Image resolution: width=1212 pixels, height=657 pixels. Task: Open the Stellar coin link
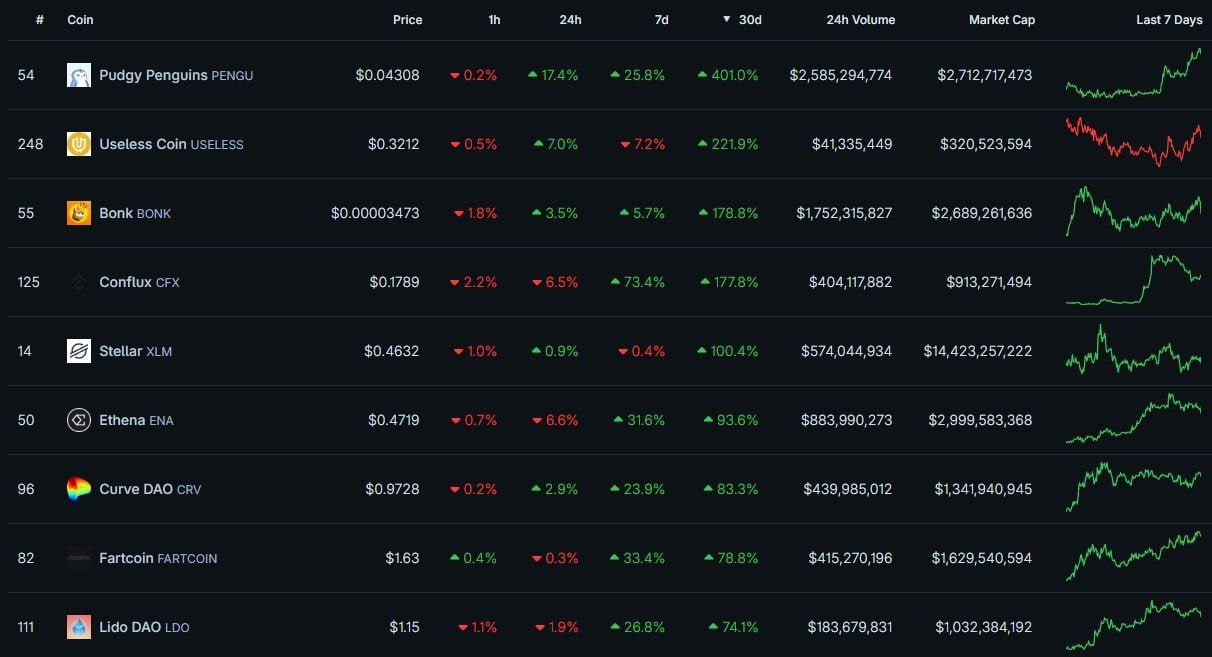(135, 351)
